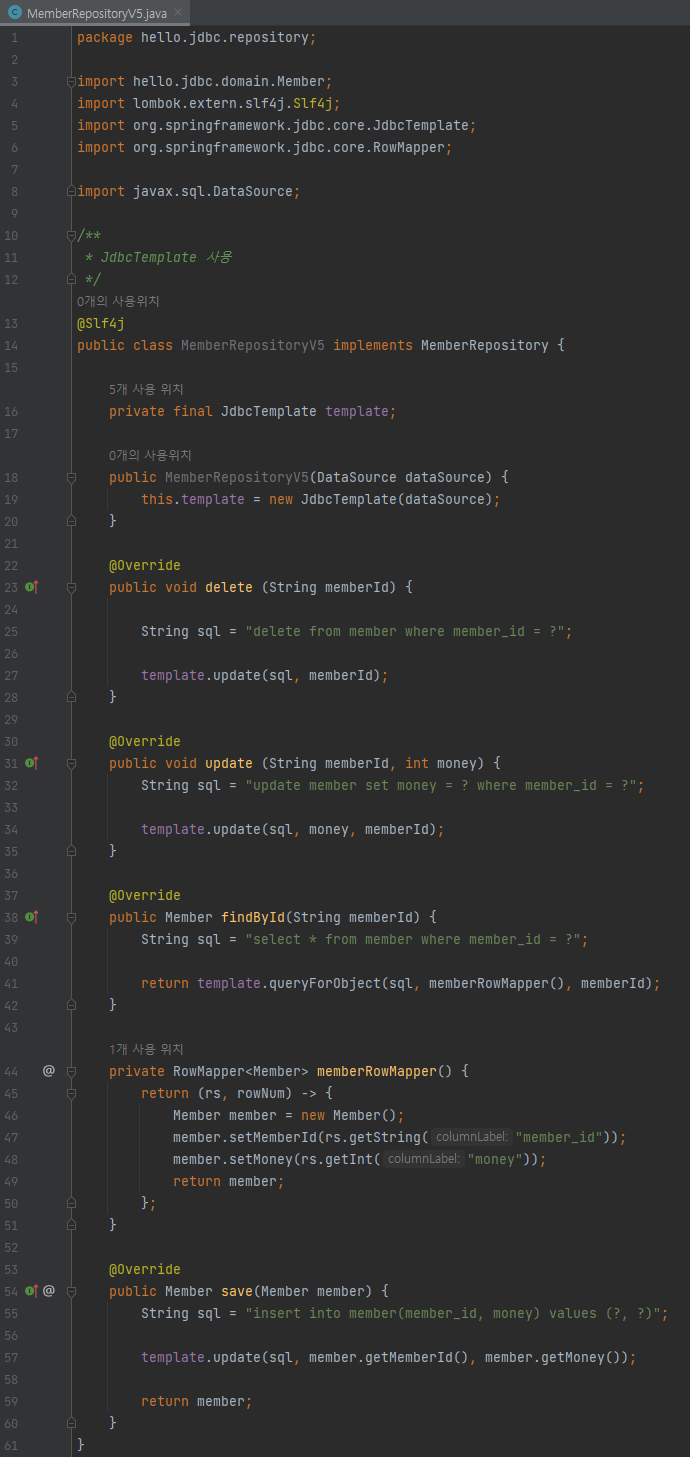The height and width of the screenshot is (1457, 690).
Task: Collapse the update method fold marker
Action: click(x=71, y=763)
